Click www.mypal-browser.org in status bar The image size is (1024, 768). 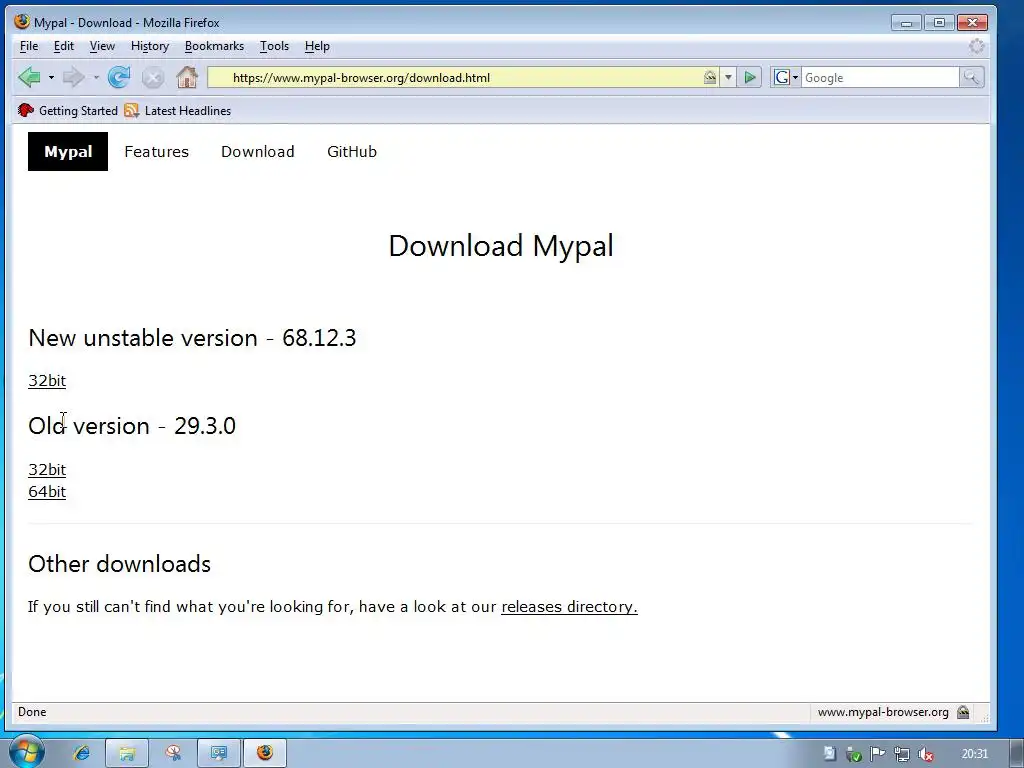coord(883,712)
